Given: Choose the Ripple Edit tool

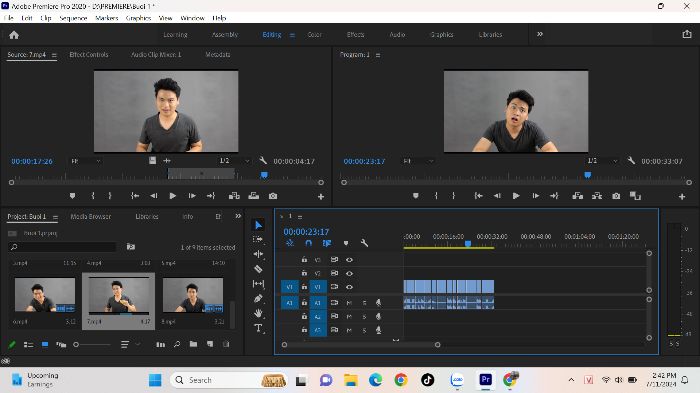Looking at the screenshot, I should pos(258,254).
